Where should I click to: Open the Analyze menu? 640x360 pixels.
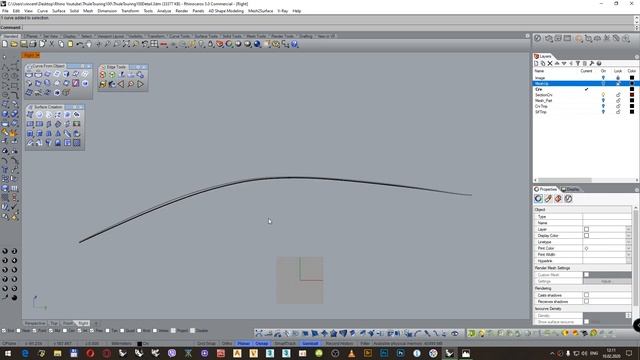tap(164, 11)
